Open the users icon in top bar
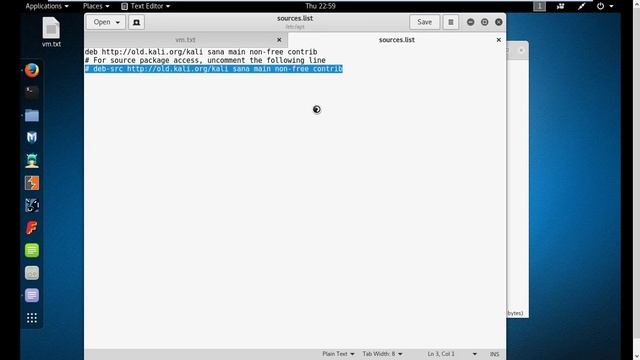Viewport: 640px width, 360px height. (x=560, y=6)
